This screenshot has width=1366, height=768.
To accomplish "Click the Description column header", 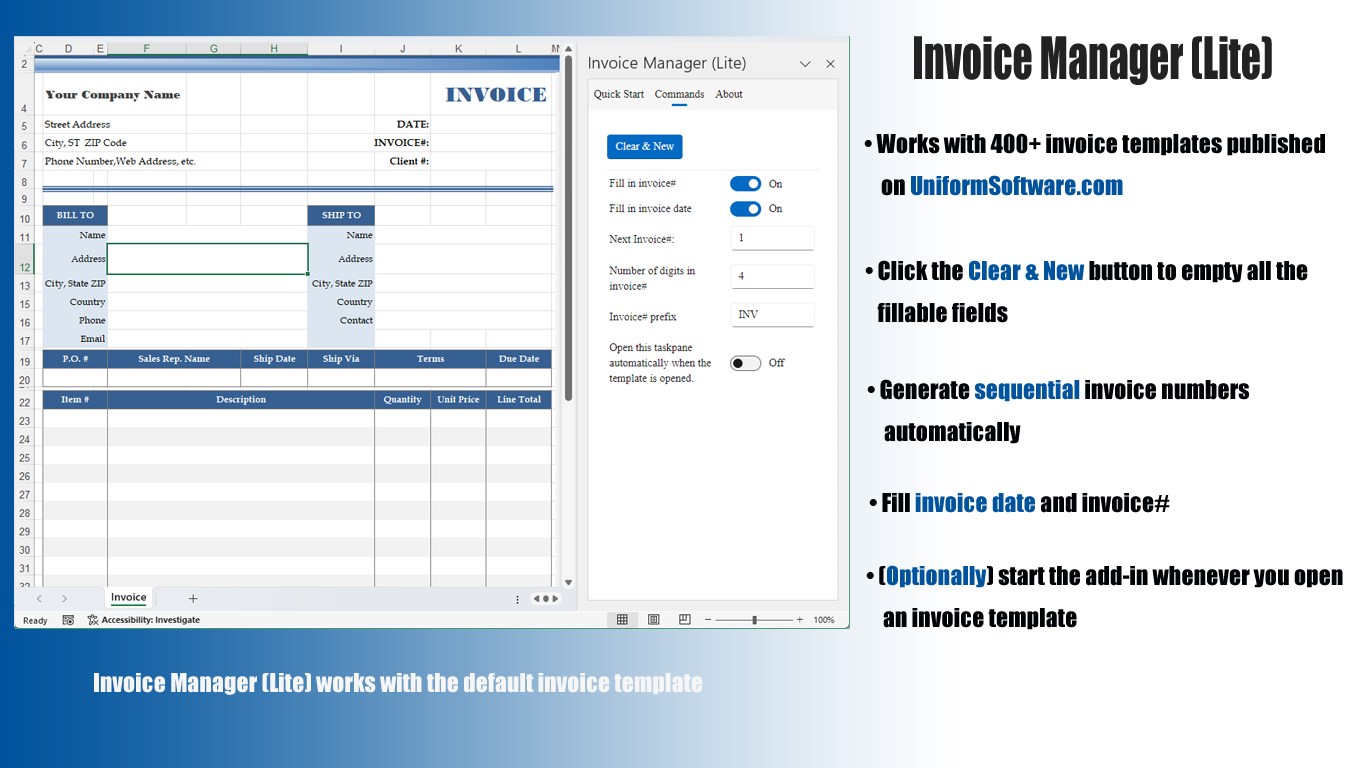I will coord(241,400).
